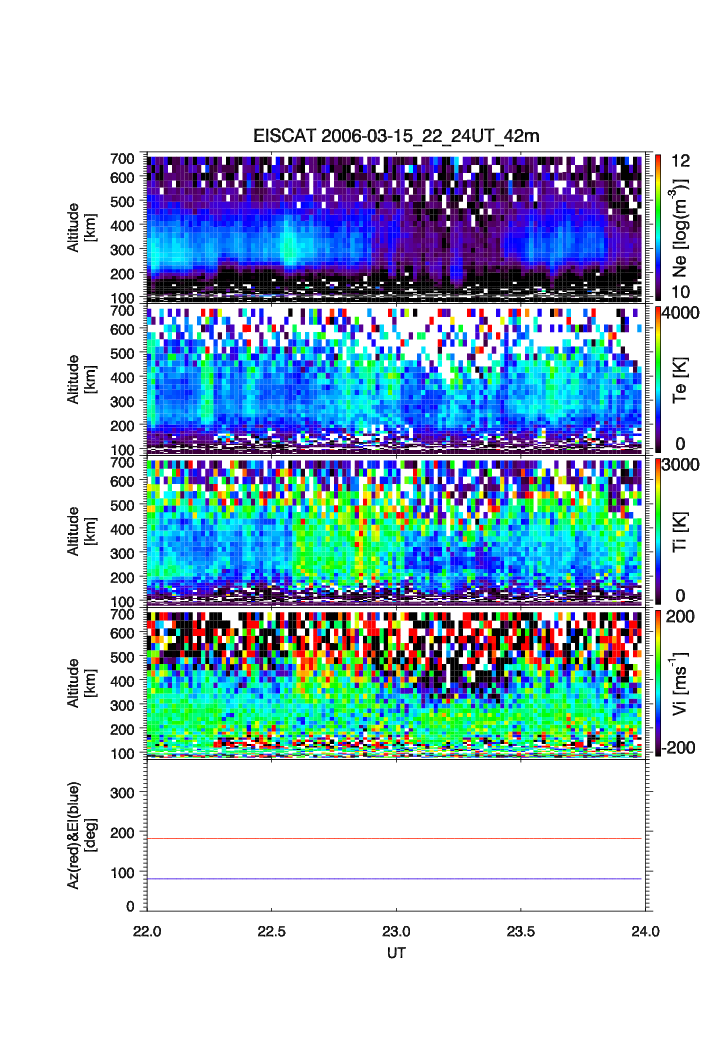Click the Az(red)&El(blue) axis label

coord(82,834)
